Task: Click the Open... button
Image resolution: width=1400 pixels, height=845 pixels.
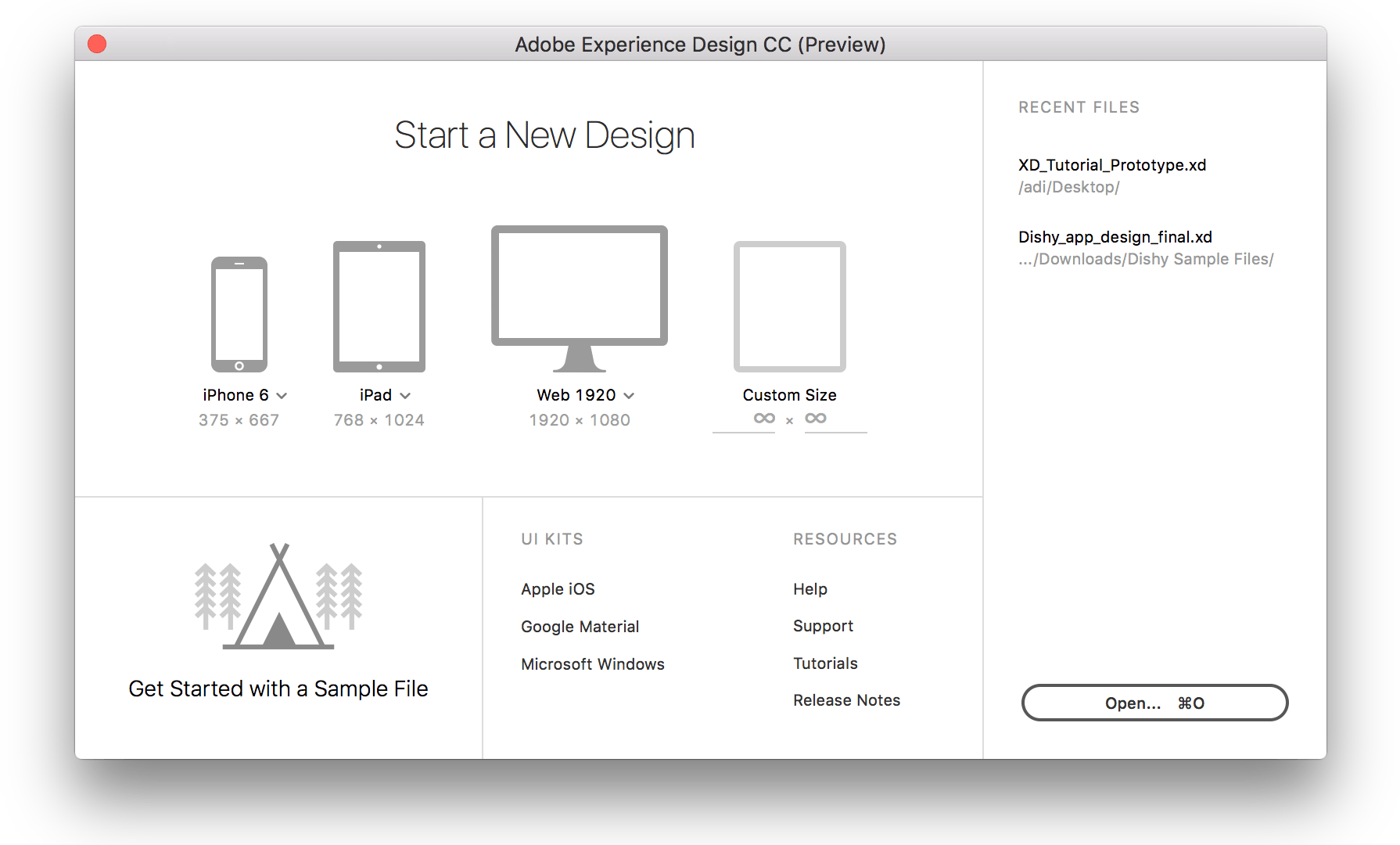Action: pos(1154,702)
